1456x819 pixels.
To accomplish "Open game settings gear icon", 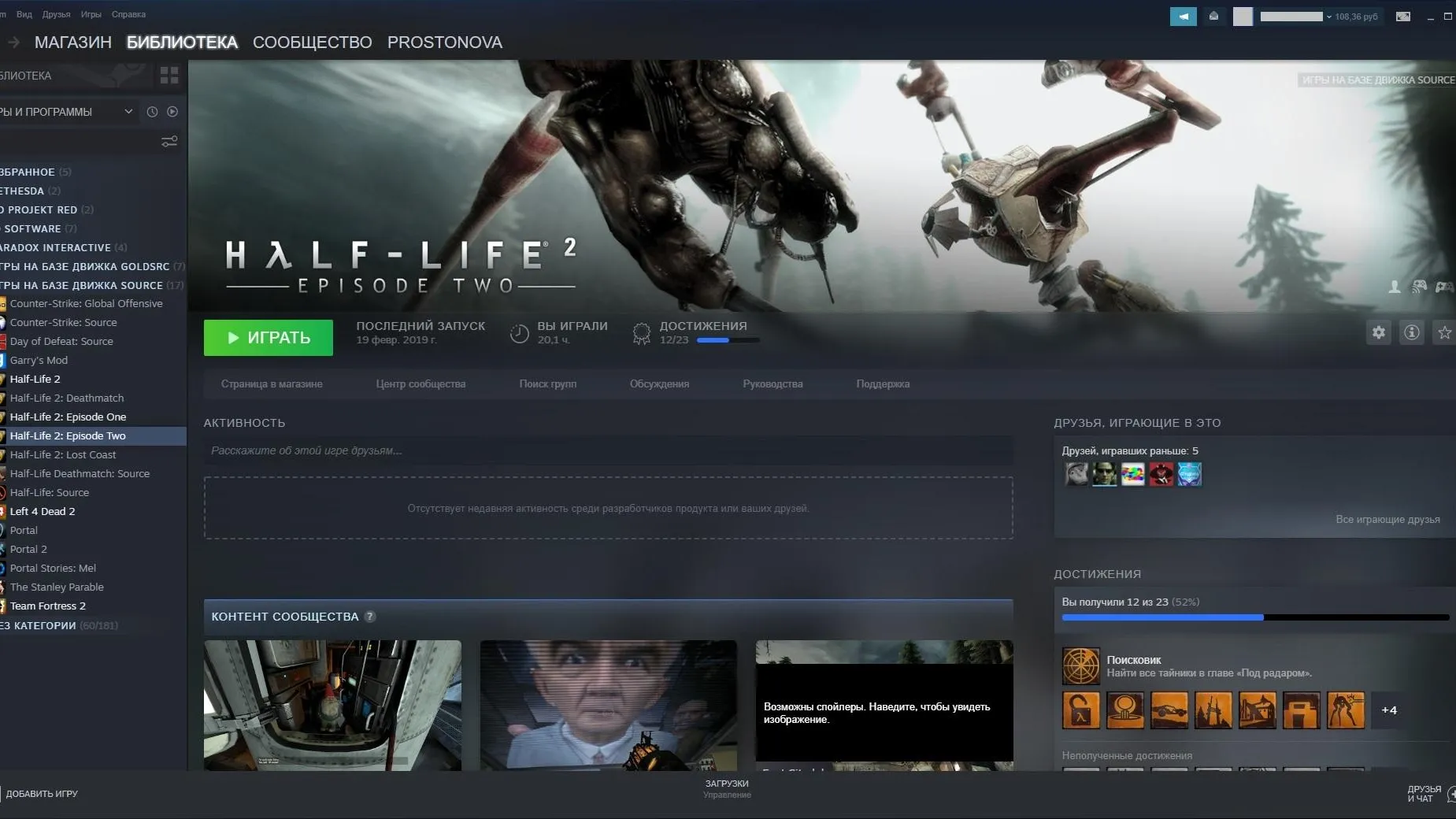I will 1378,332.
